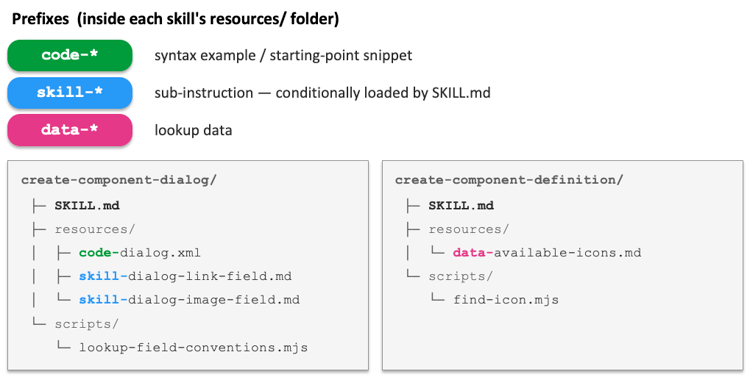
Task: Select scripts/ under create-component-definition
Action: click(x=461, y=276)
